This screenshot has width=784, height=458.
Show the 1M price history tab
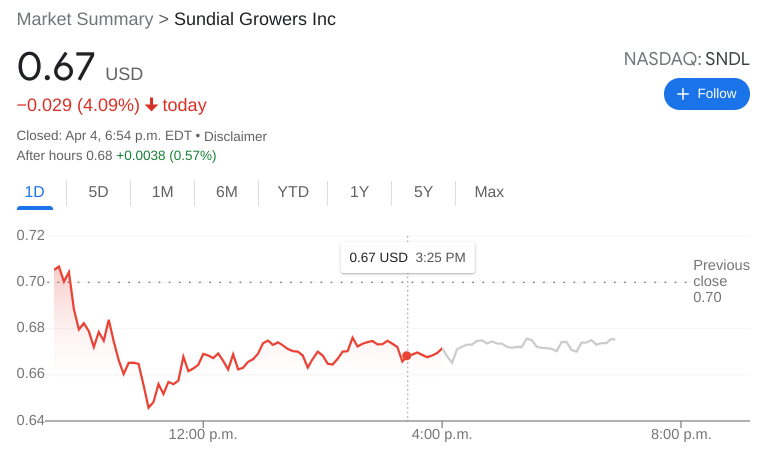coord(162,192)
